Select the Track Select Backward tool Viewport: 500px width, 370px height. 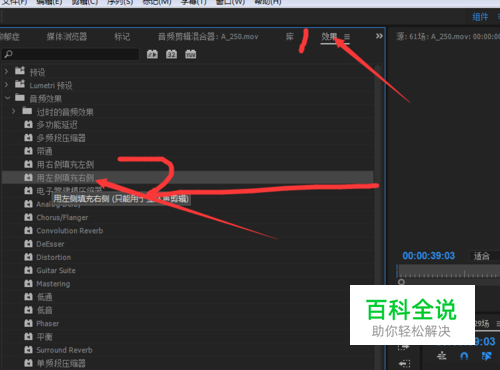pyautogui.click(x=404, y=363)
